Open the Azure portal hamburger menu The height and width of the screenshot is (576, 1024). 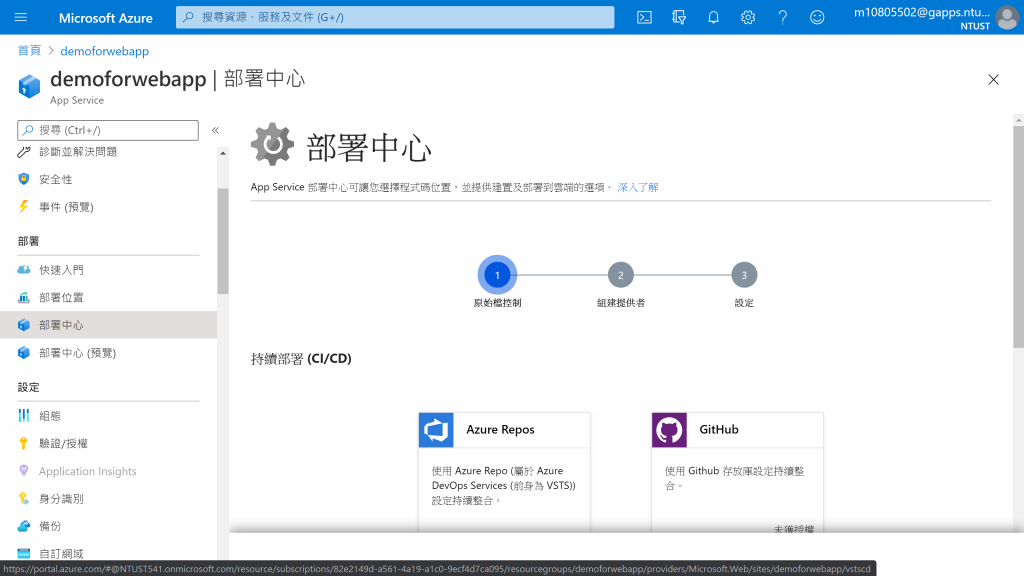(x=21, y=18)
